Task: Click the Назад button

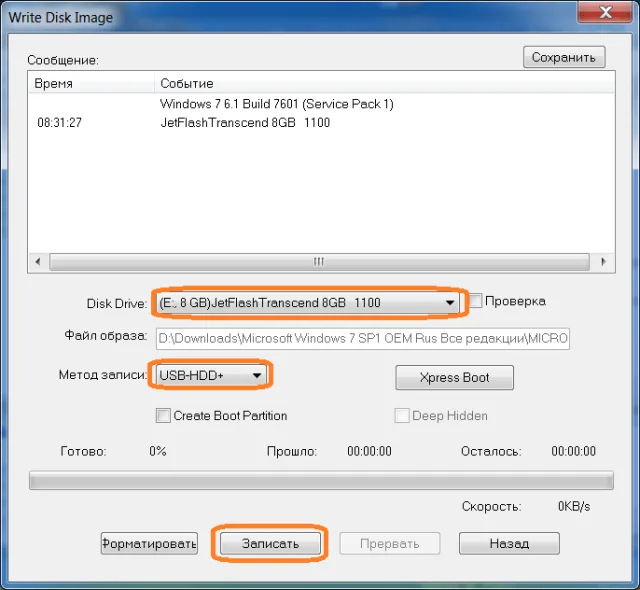Action: tap(509, 543)
